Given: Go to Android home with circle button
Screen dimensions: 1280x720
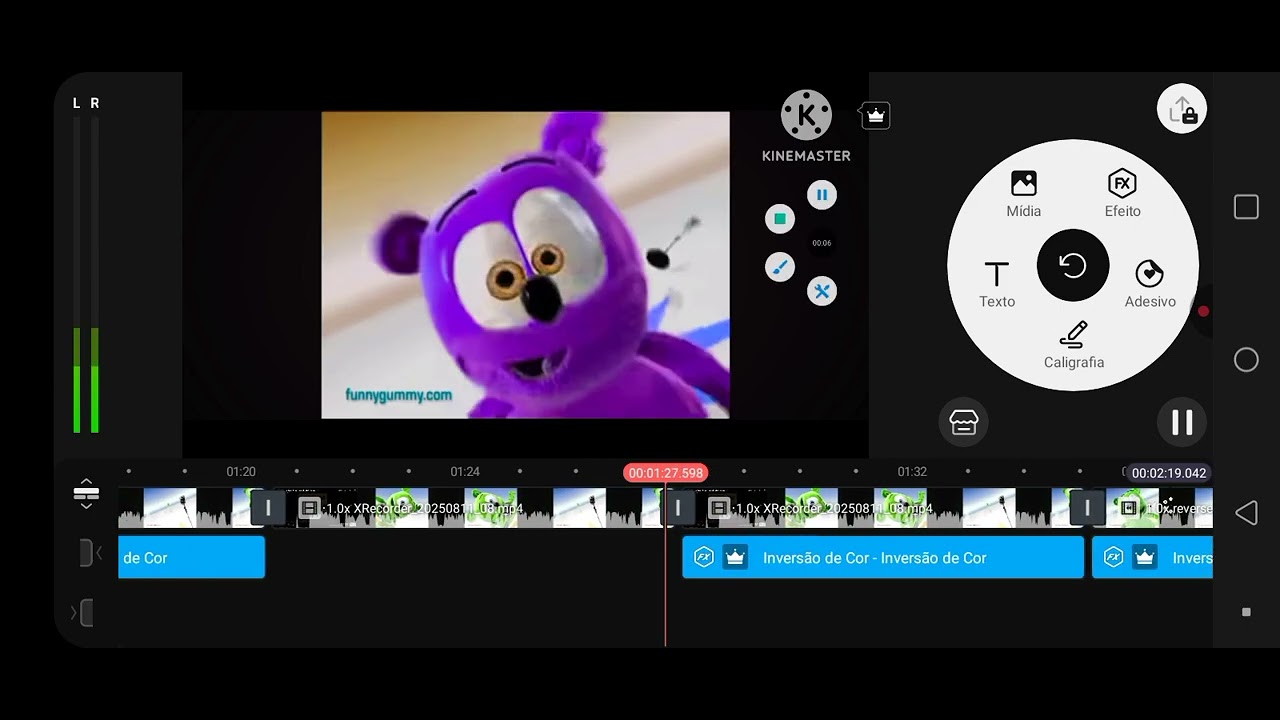Looking at the screenshot, I should click(1246, 360).
